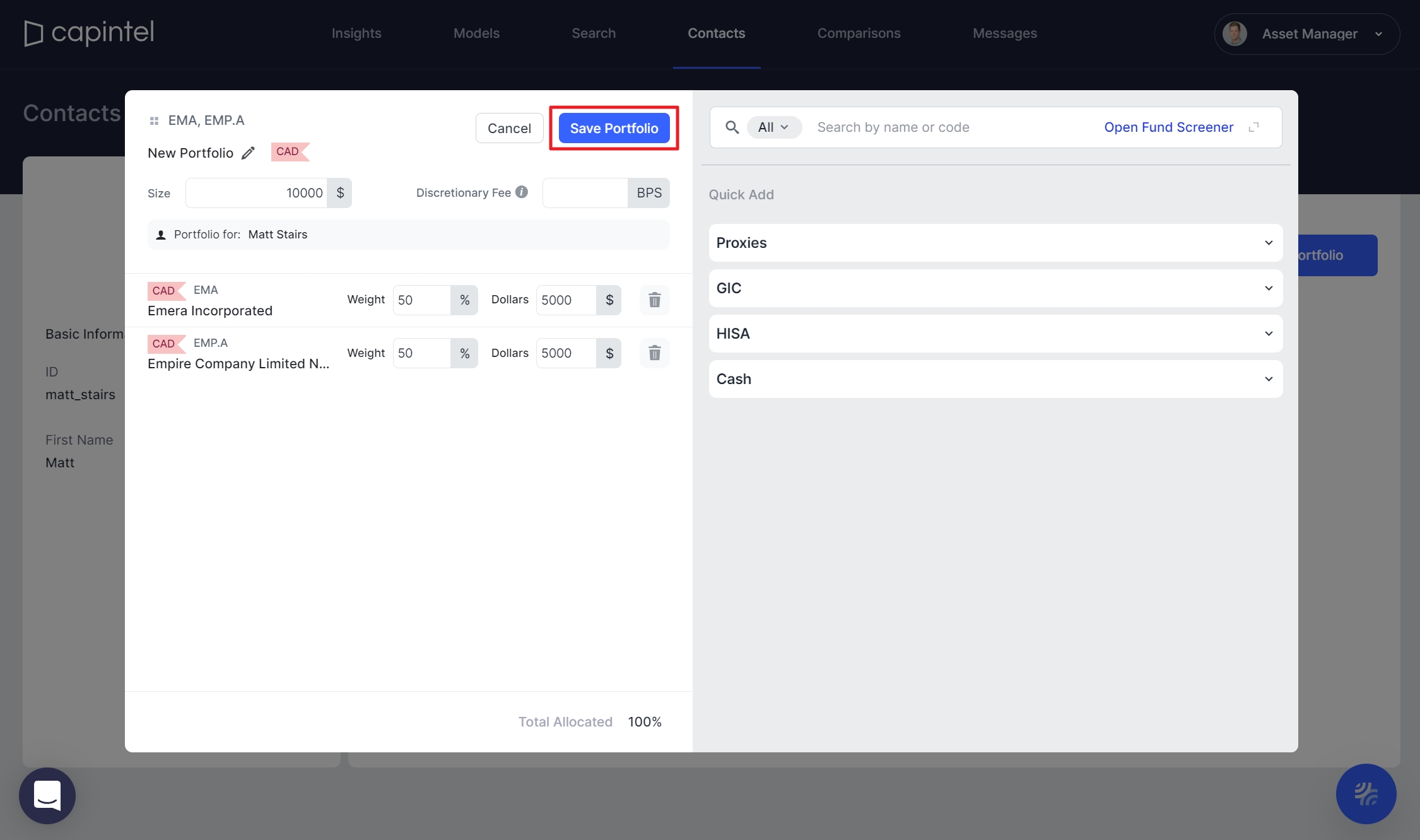Click the 'Matt Stairs' name text
The width and height of the screenshot is (1420, 840).
tap(278, 235)
